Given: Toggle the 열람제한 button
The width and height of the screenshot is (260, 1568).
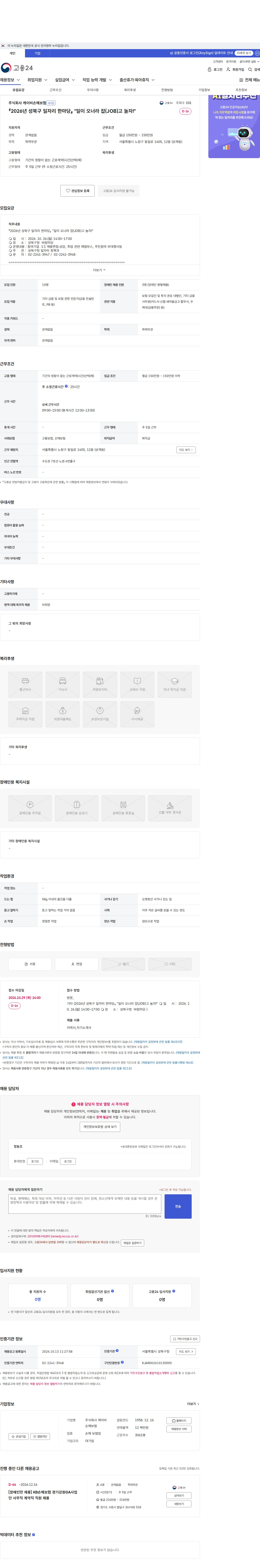Looking at the screenshot, I should (x=40, y=1436).
